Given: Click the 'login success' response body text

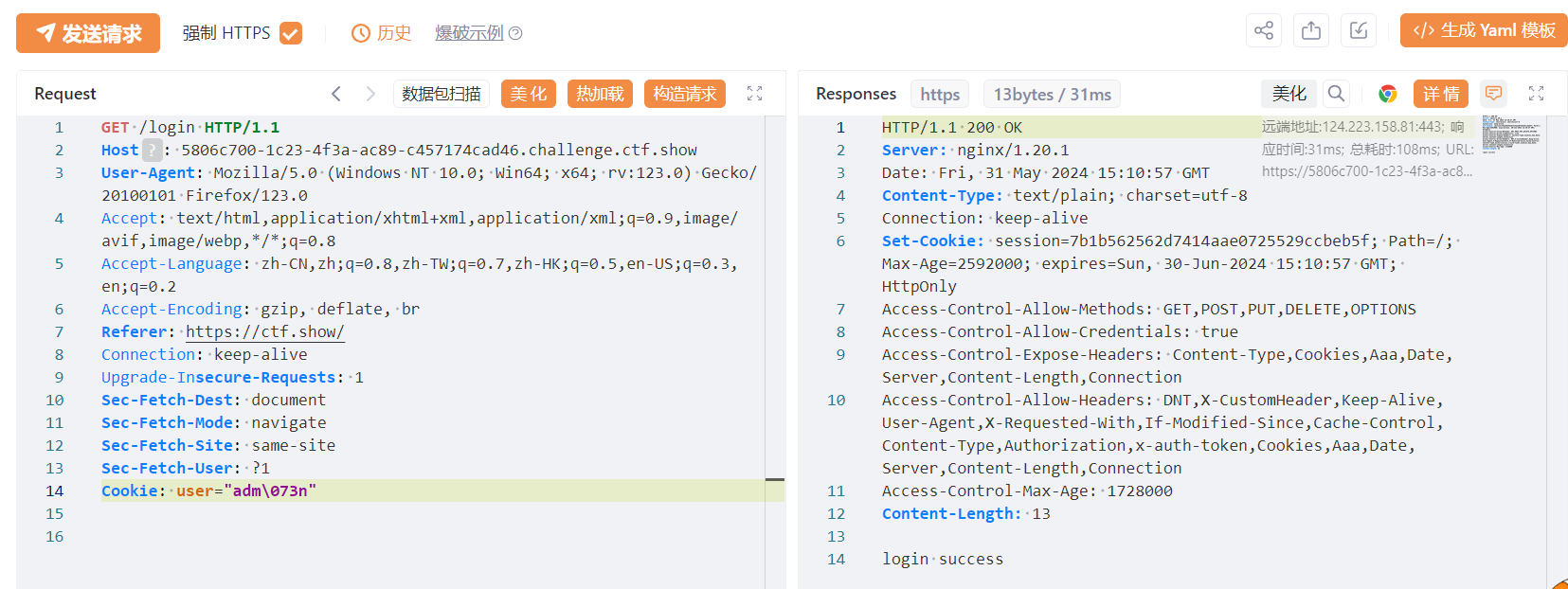Looking at the screenshot, I should pyautogui.click(x=942, y=559).
